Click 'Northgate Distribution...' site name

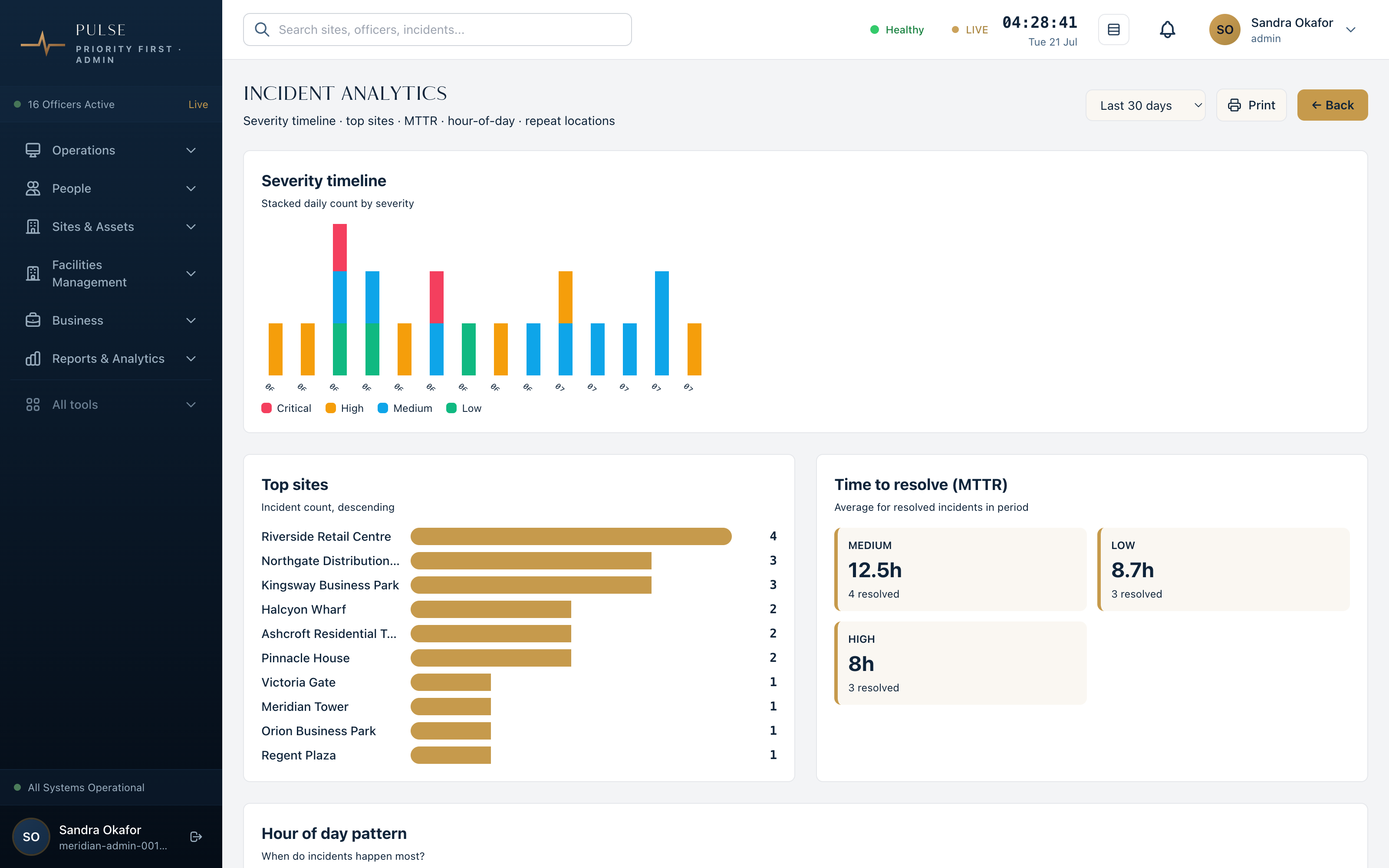coord(331,561)
